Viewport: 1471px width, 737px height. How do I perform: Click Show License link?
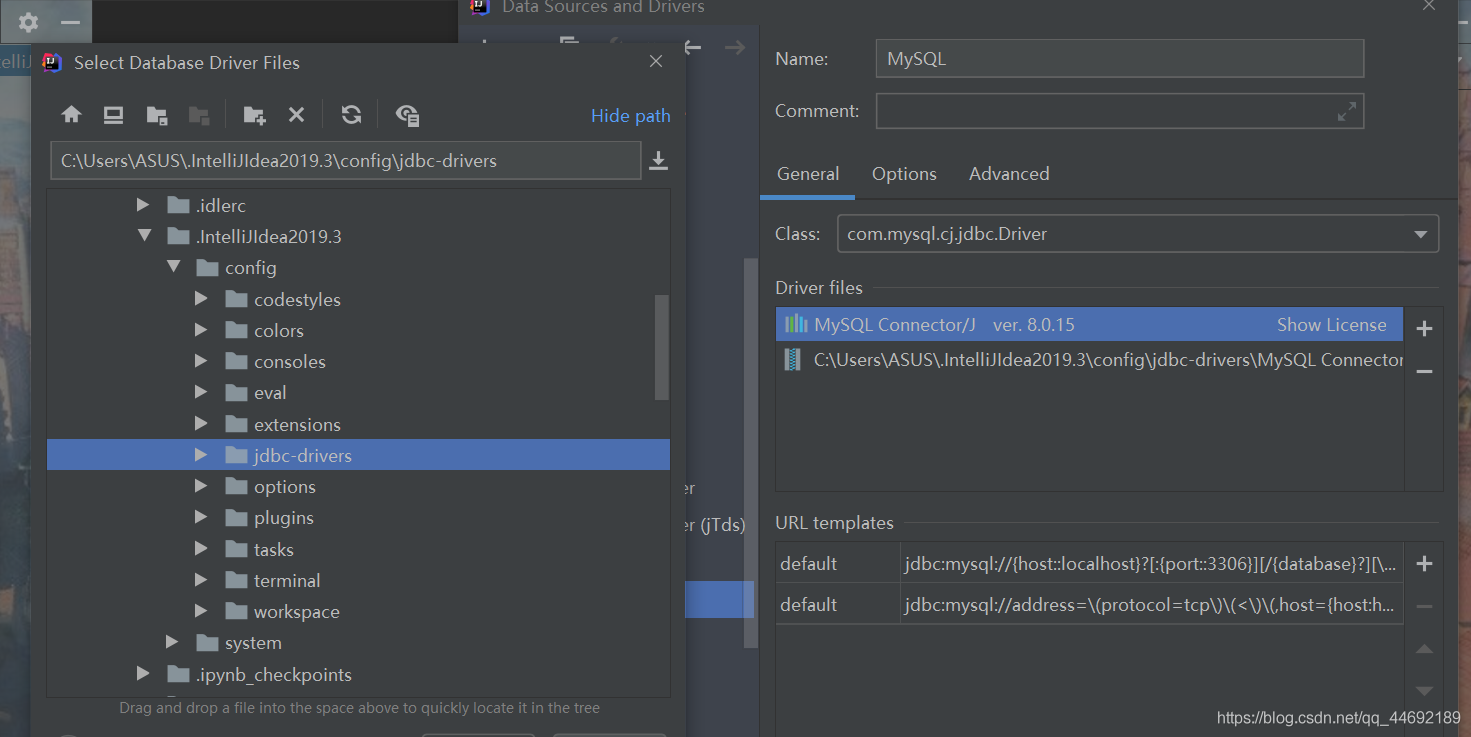1332,325
